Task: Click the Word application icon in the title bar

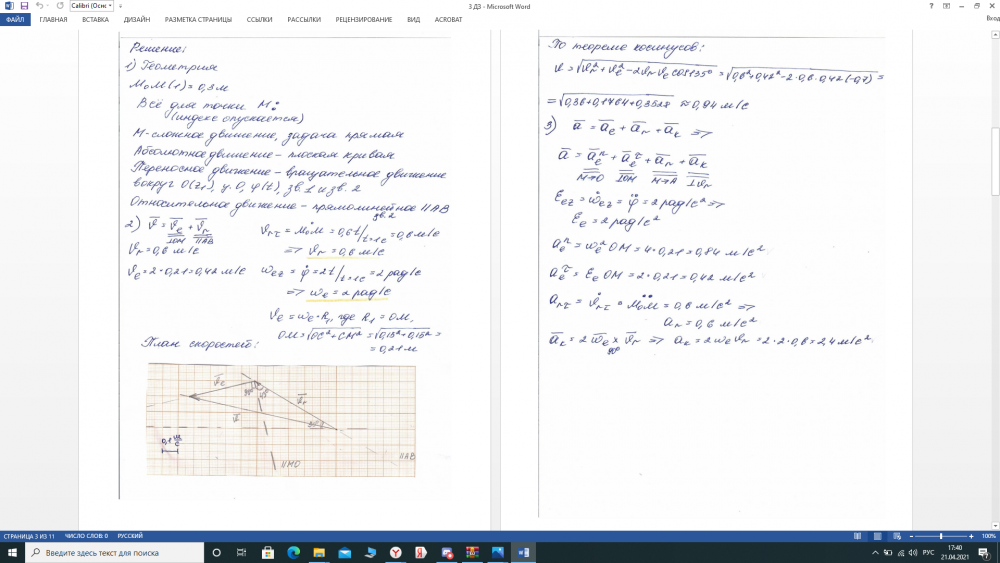Action: [x=9, y=6]
